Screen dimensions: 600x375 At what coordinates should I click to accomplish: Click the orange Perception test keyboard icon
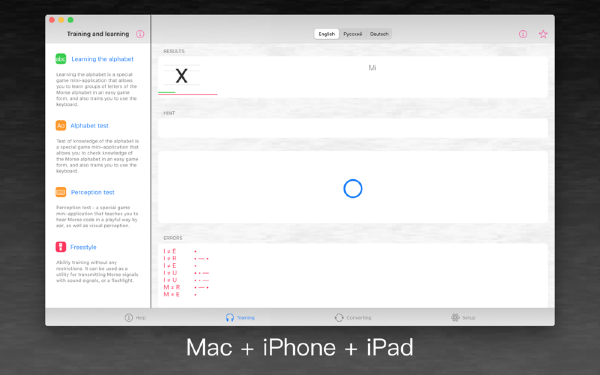pyautogui.click(x=61, y=192)
